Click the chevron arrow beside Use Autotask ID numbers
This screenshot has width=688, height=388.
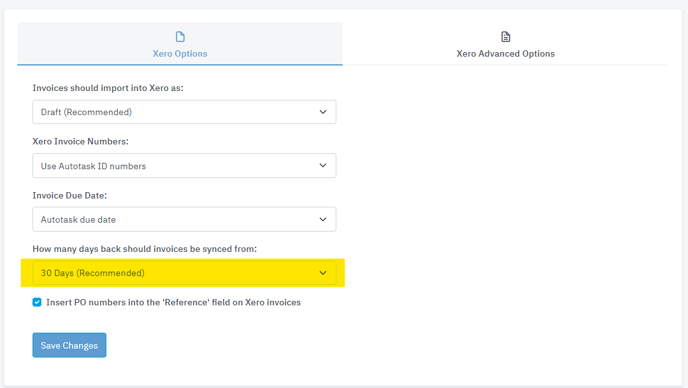point(323,165)
